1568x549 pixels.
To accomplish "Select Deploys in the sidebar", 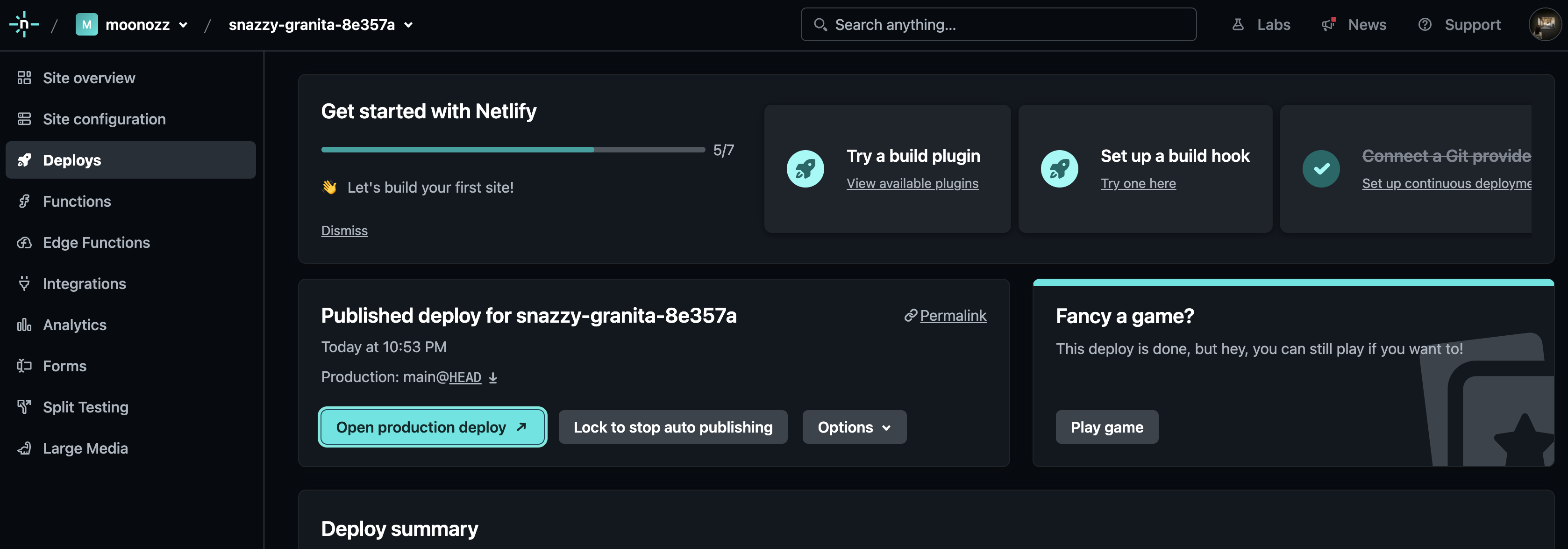I will [x=130, y=159].
